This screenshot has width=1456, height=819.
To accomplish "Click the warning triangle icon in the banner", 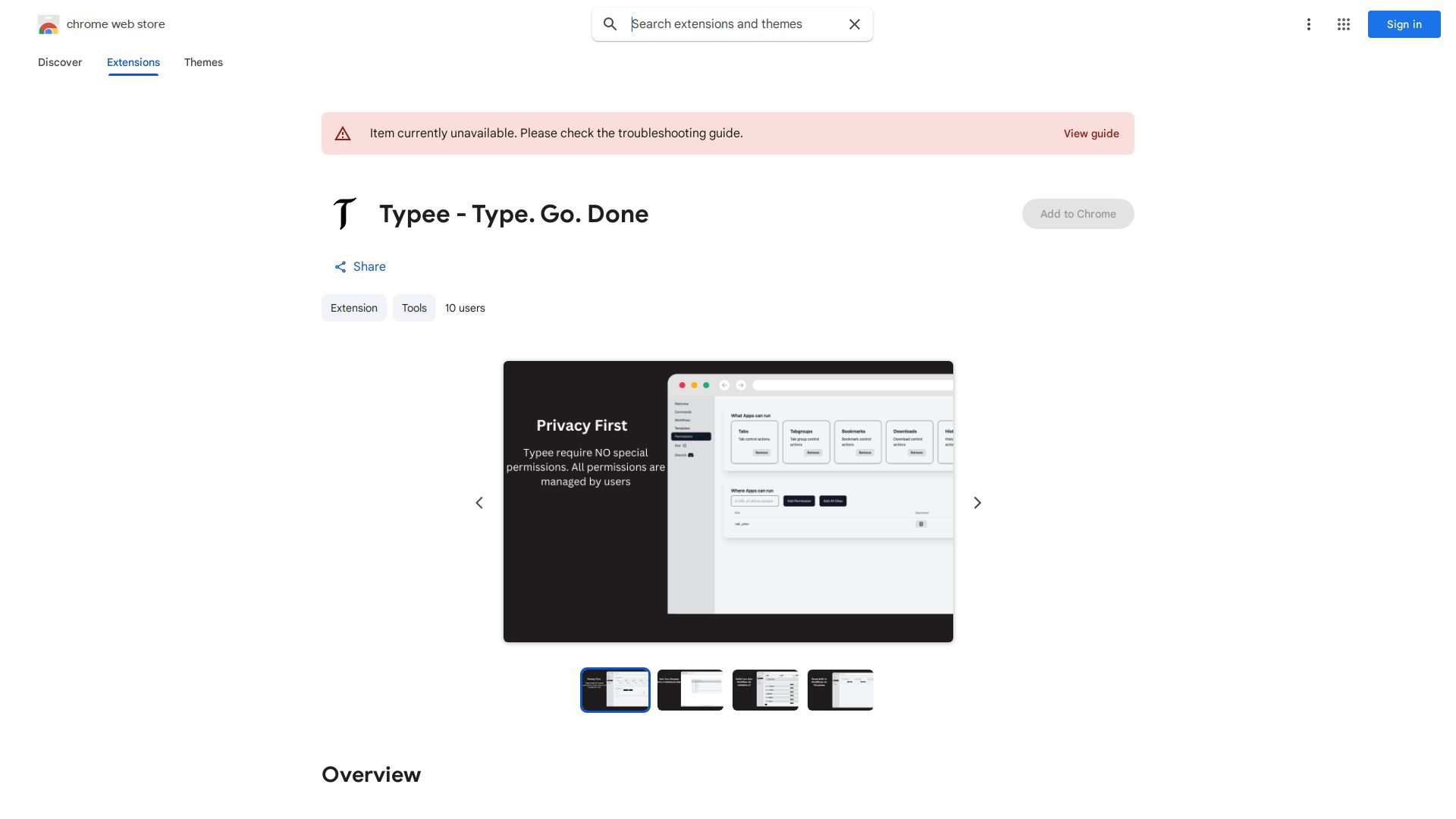I will coord(343,133).
